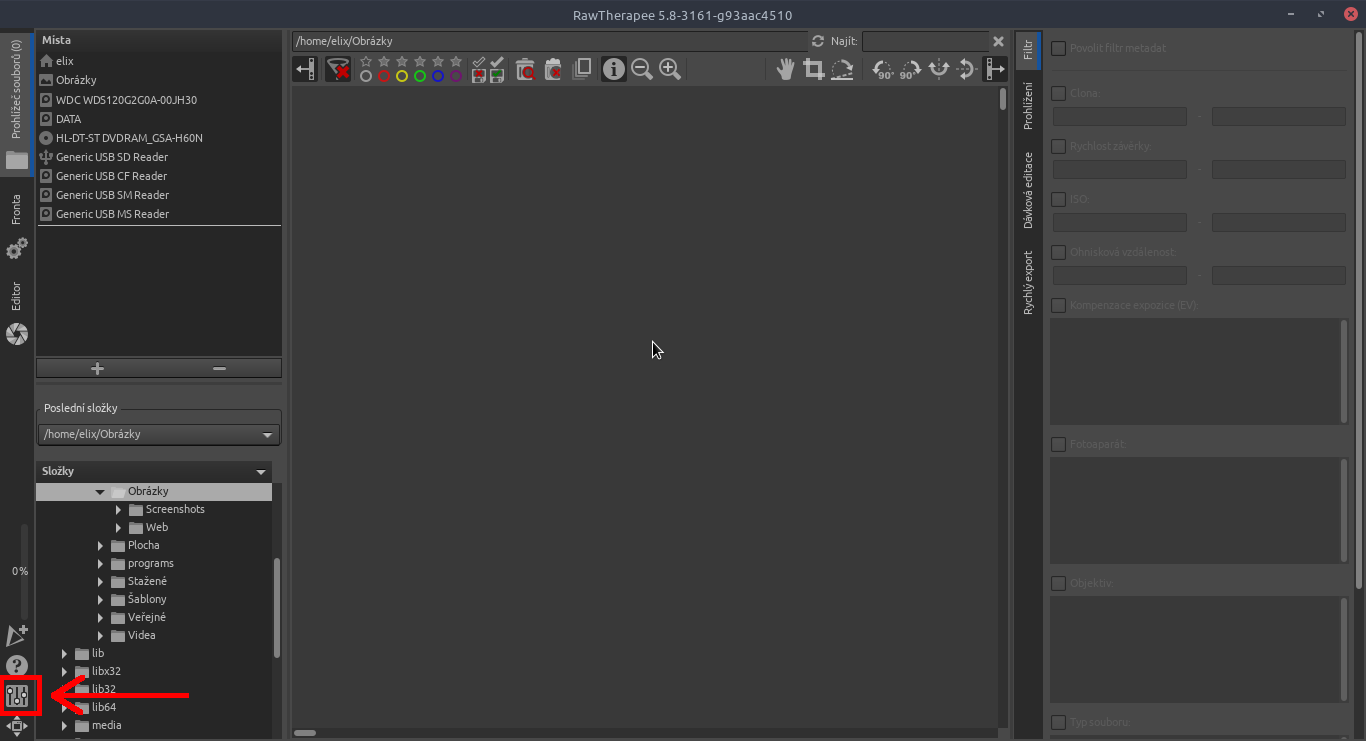1366x741 pixels.
Task: Tick the Objektiv checkbox
Action: pos(1058,583)
